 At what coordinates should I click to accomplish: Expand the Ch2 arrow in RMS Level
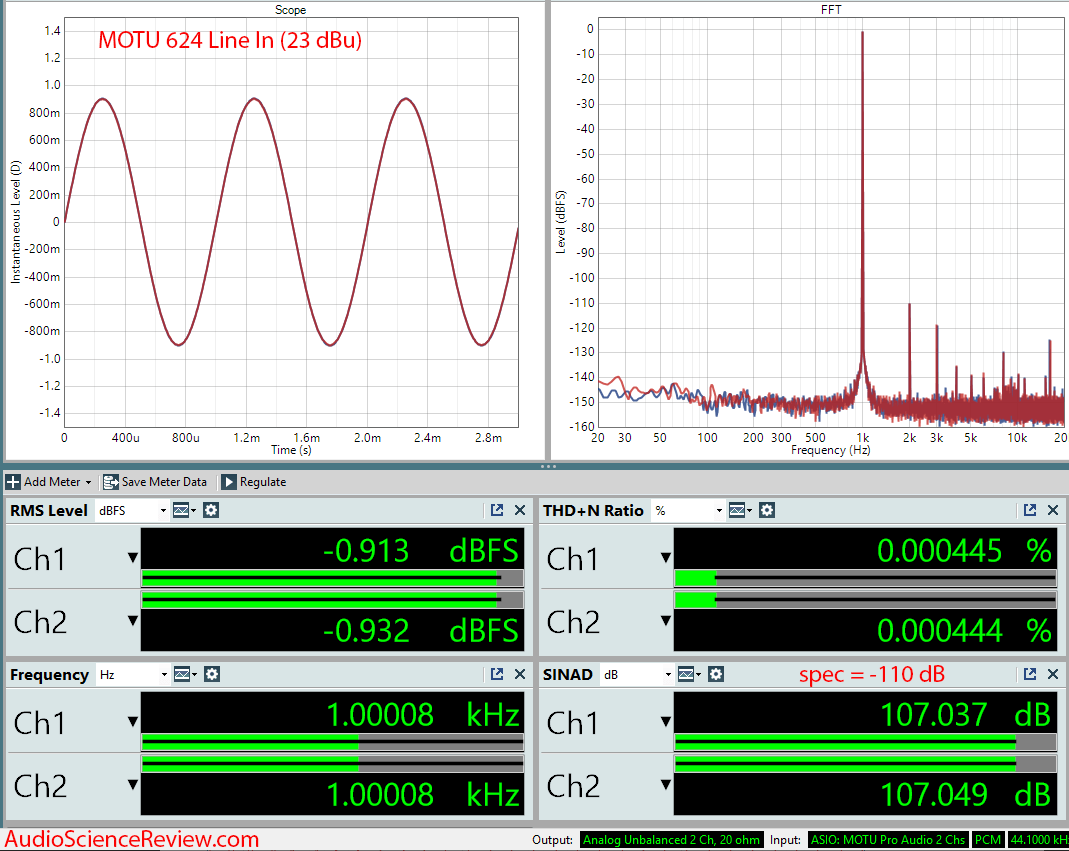[133, 621]
